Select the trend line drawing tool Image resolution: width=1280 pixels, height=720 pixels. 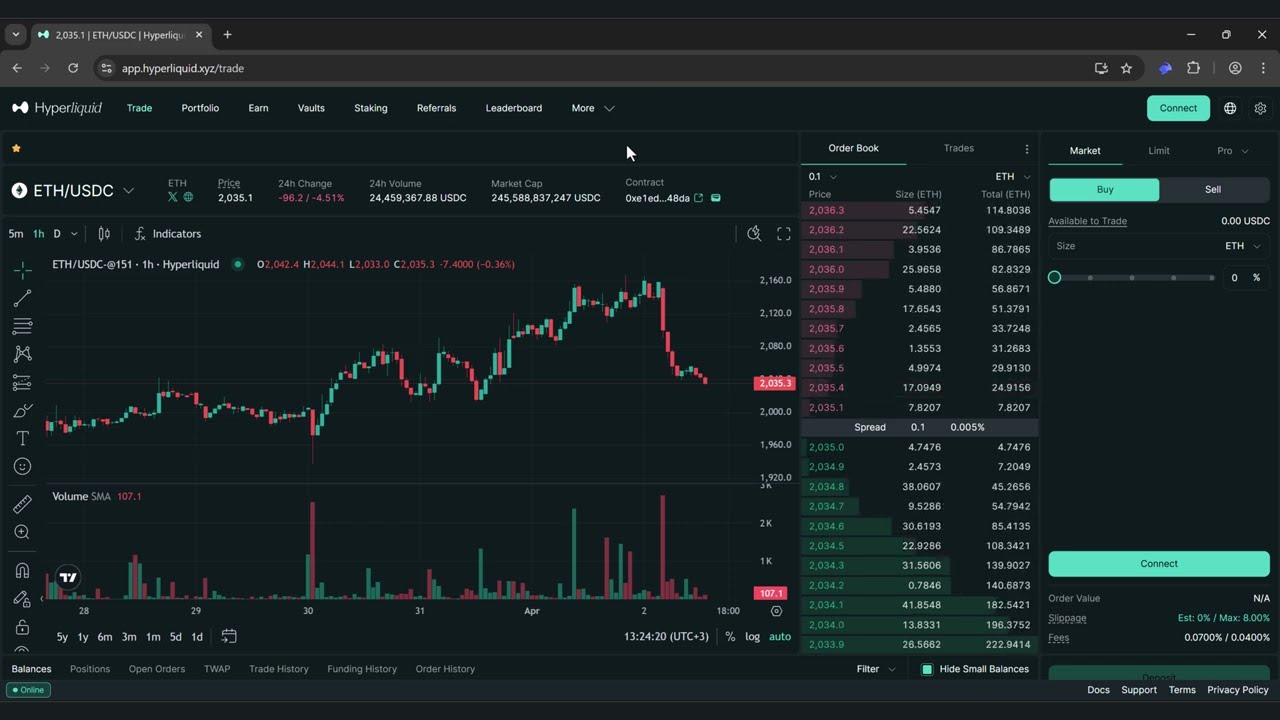[x=22, y=298]
